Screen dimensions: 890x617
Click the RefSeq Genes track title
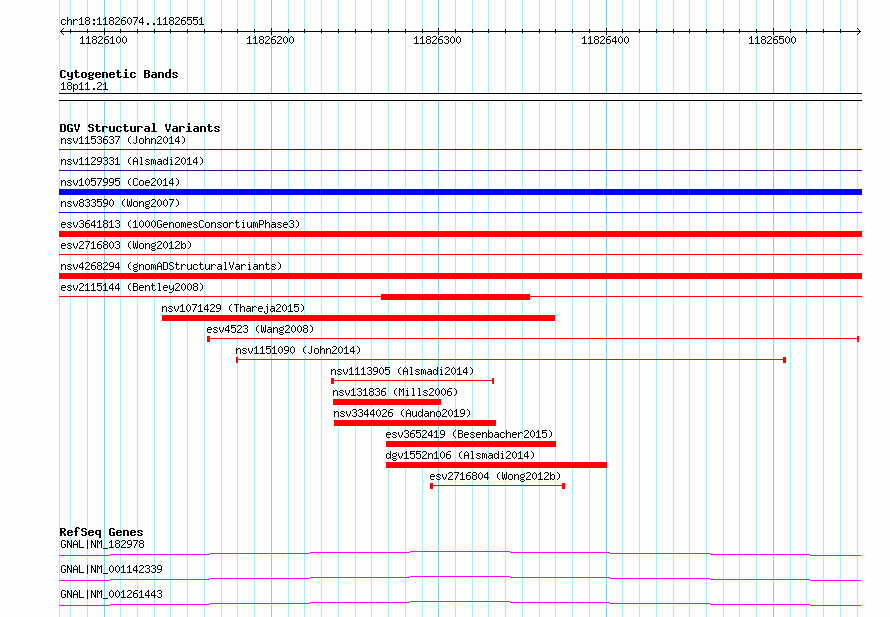point(101,532)
